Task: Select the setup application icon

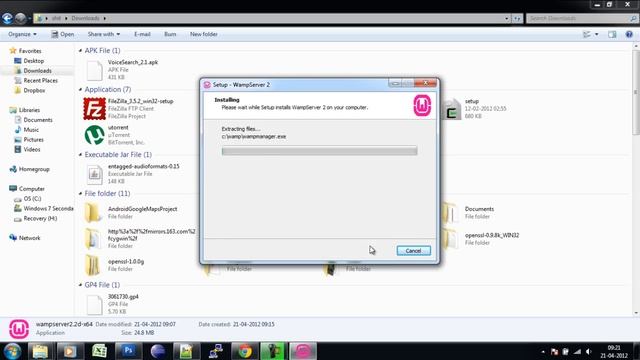Action: tap(451, 109)
